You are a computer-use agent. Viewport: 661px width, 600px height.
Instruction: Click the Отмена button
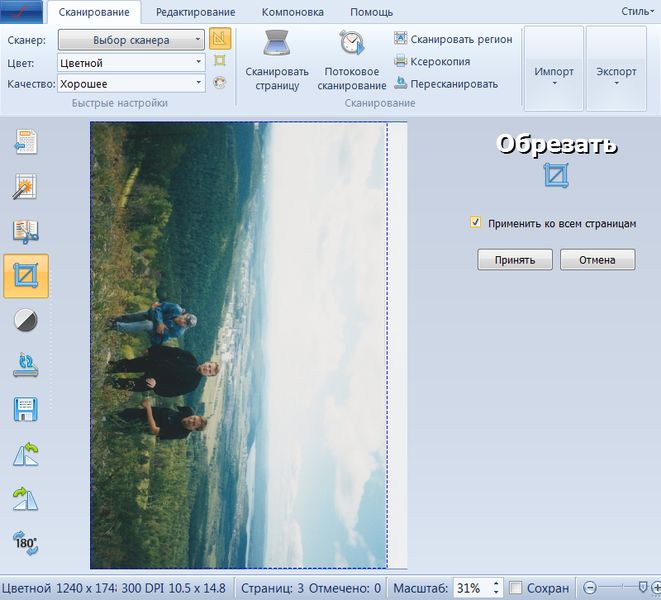[597, 260]
